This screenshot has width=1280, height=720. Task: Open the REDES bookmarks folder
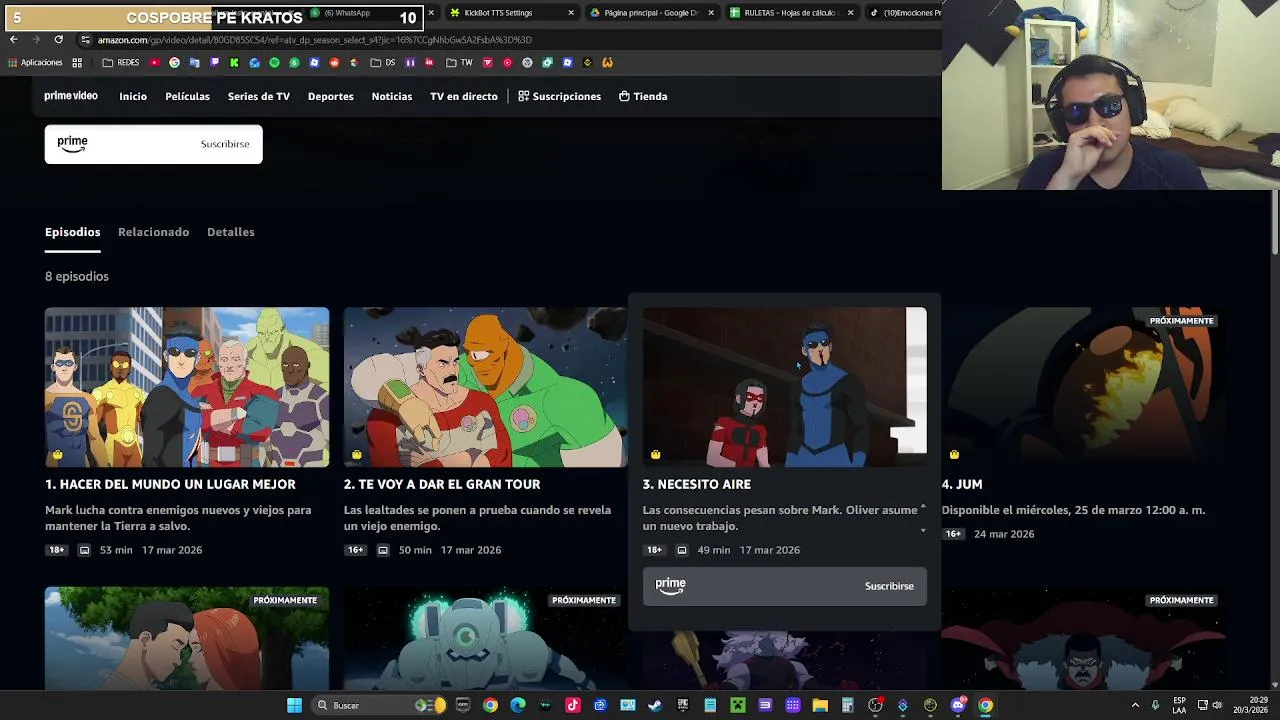pos(121,62)
